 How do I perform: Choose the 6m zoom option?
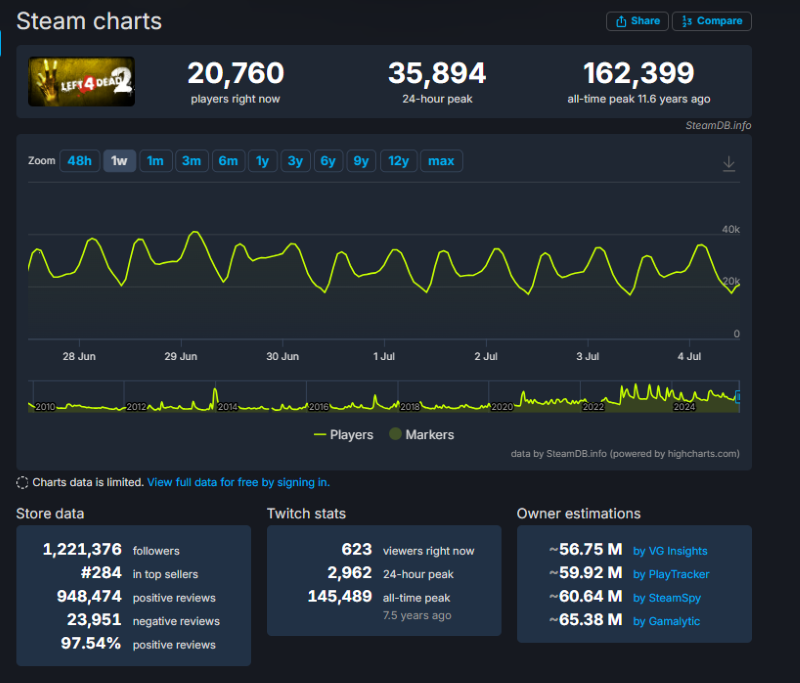(228, 161)
